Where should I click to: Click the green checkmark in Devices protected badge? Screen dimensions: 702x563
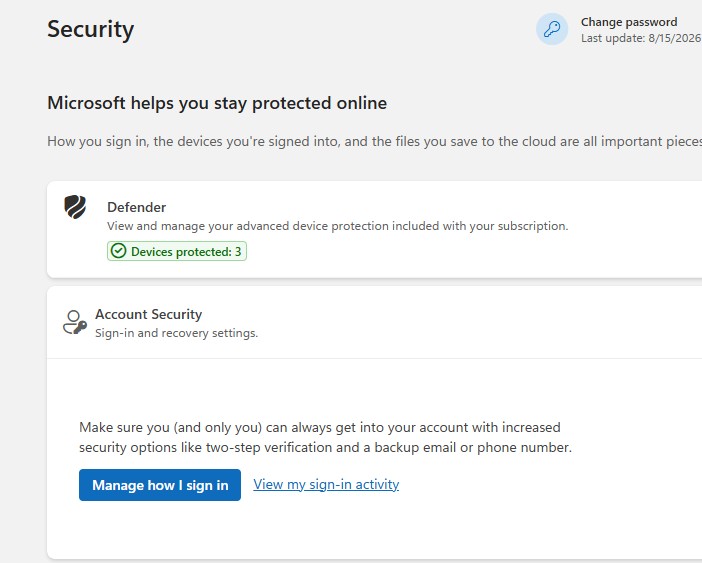(x=119, y=251)
